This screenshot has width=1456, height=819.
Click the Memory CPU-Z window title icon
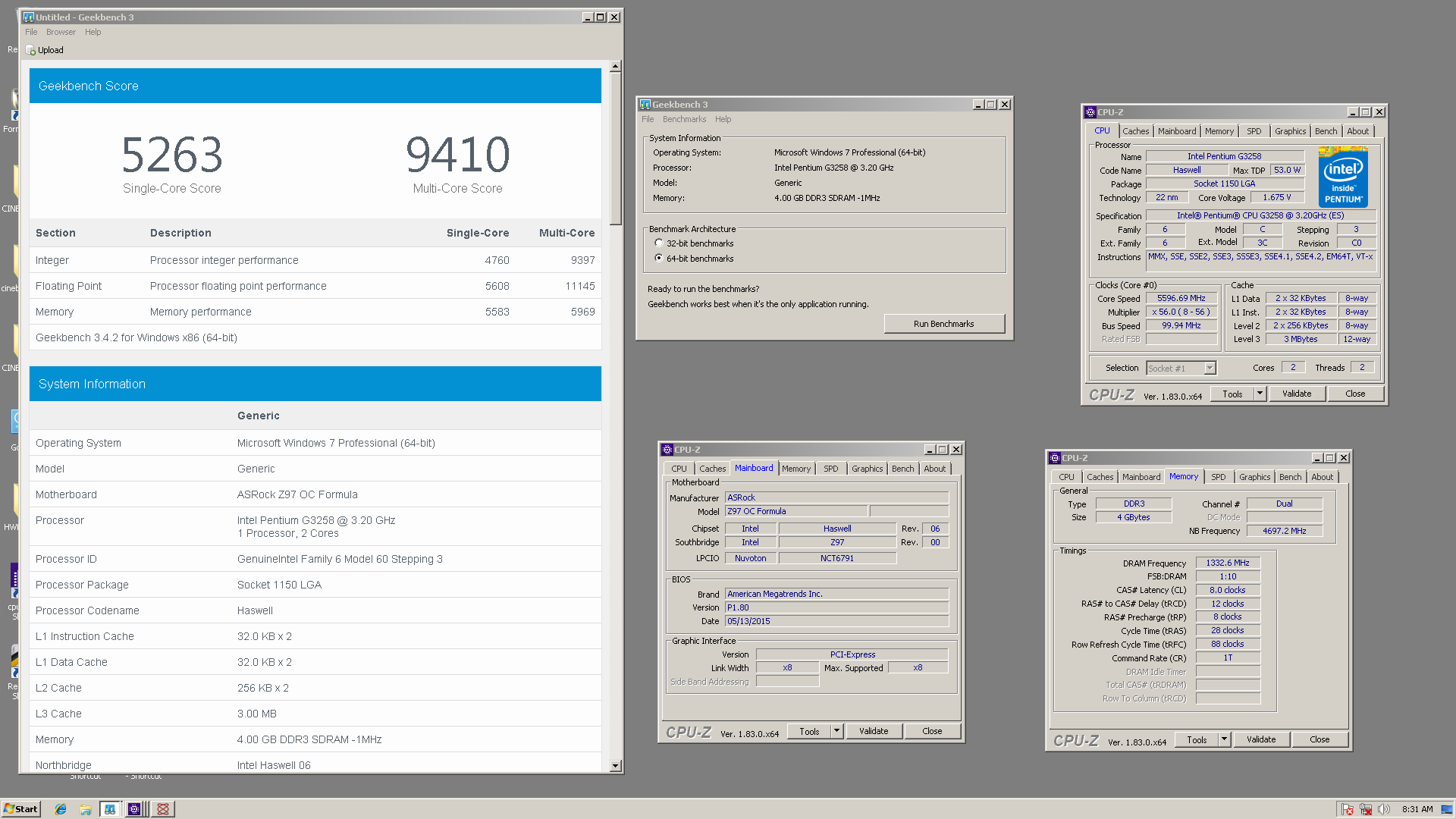(x=1054, y=458)
